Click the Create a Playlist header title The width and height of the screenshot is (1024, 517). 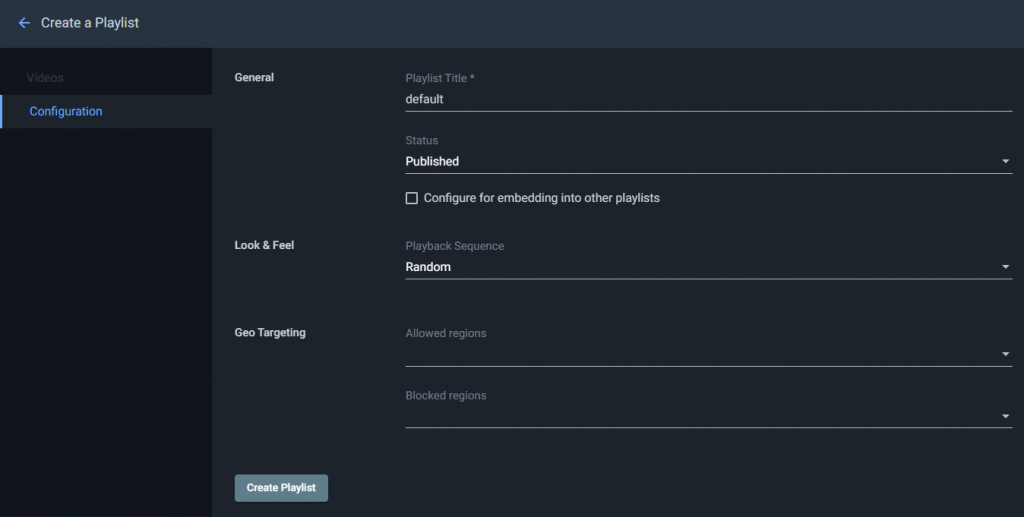90,23
